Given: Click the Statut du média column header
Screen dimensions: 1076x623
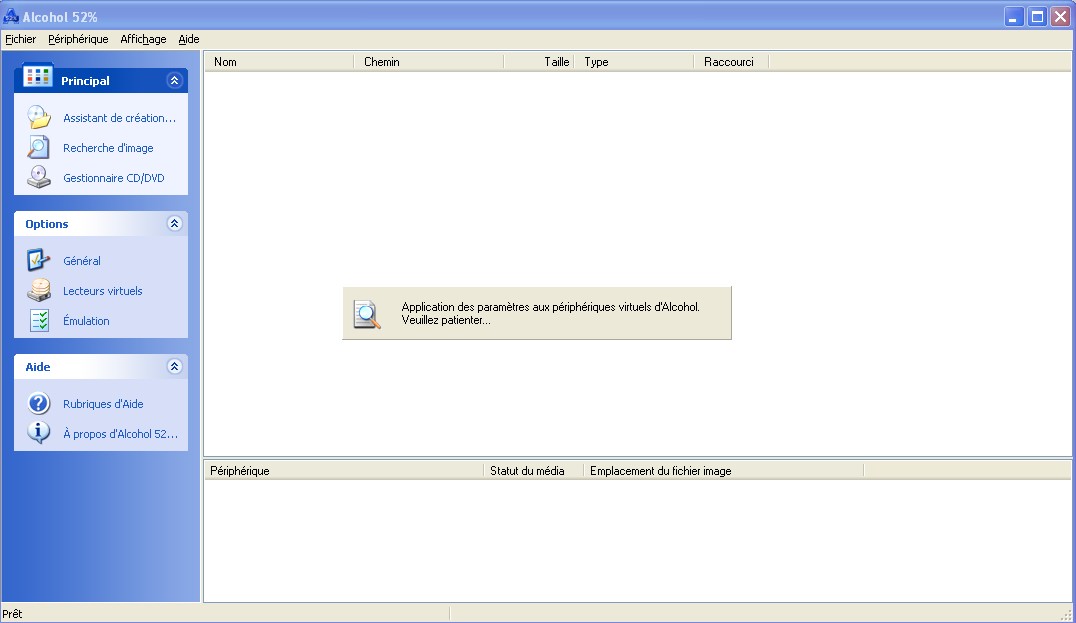Looking at the screenshot, I should click(x=534, y=471).
